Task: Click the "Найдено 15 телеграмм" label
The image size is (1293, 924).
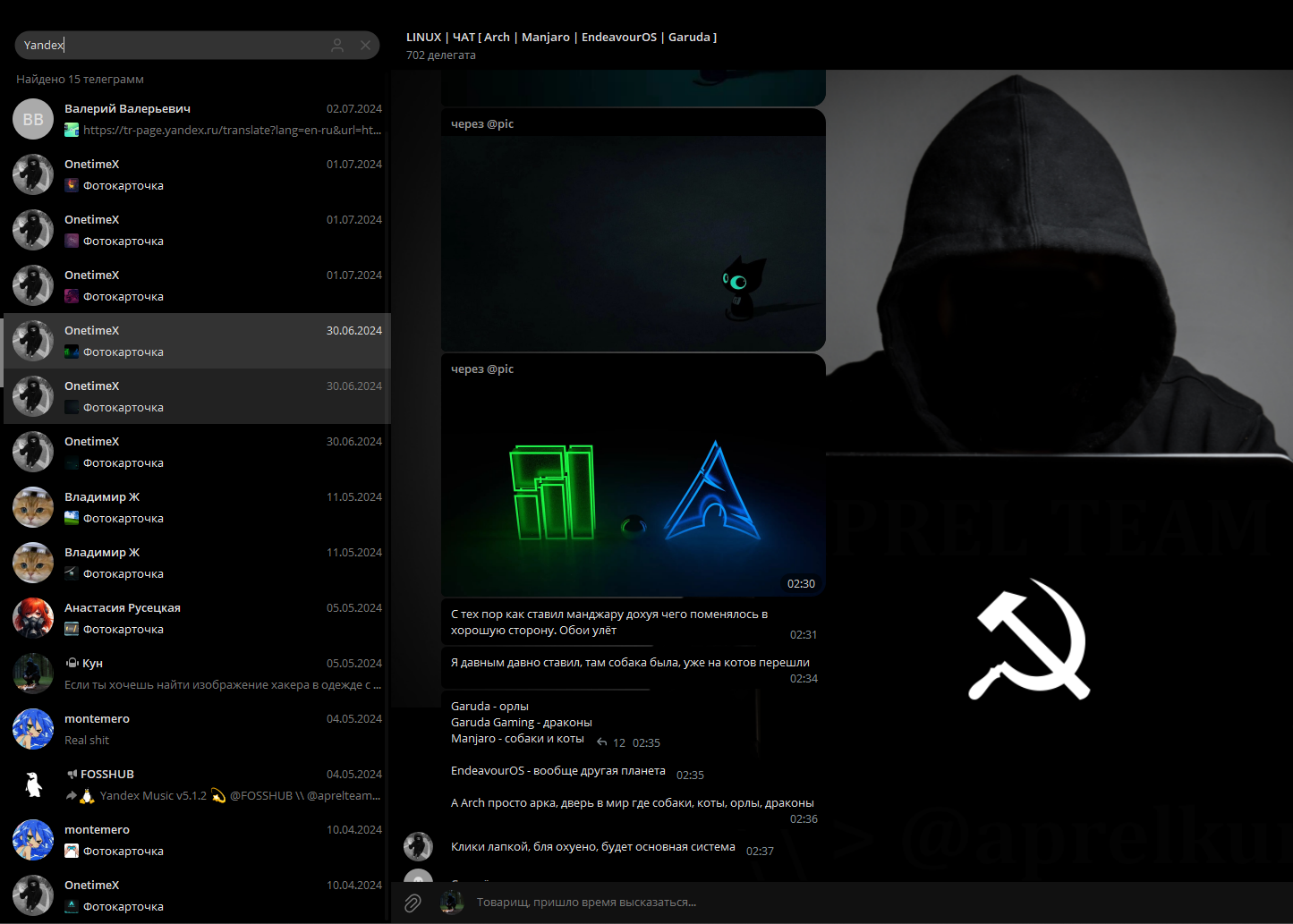Action: [x=80, y=80]
